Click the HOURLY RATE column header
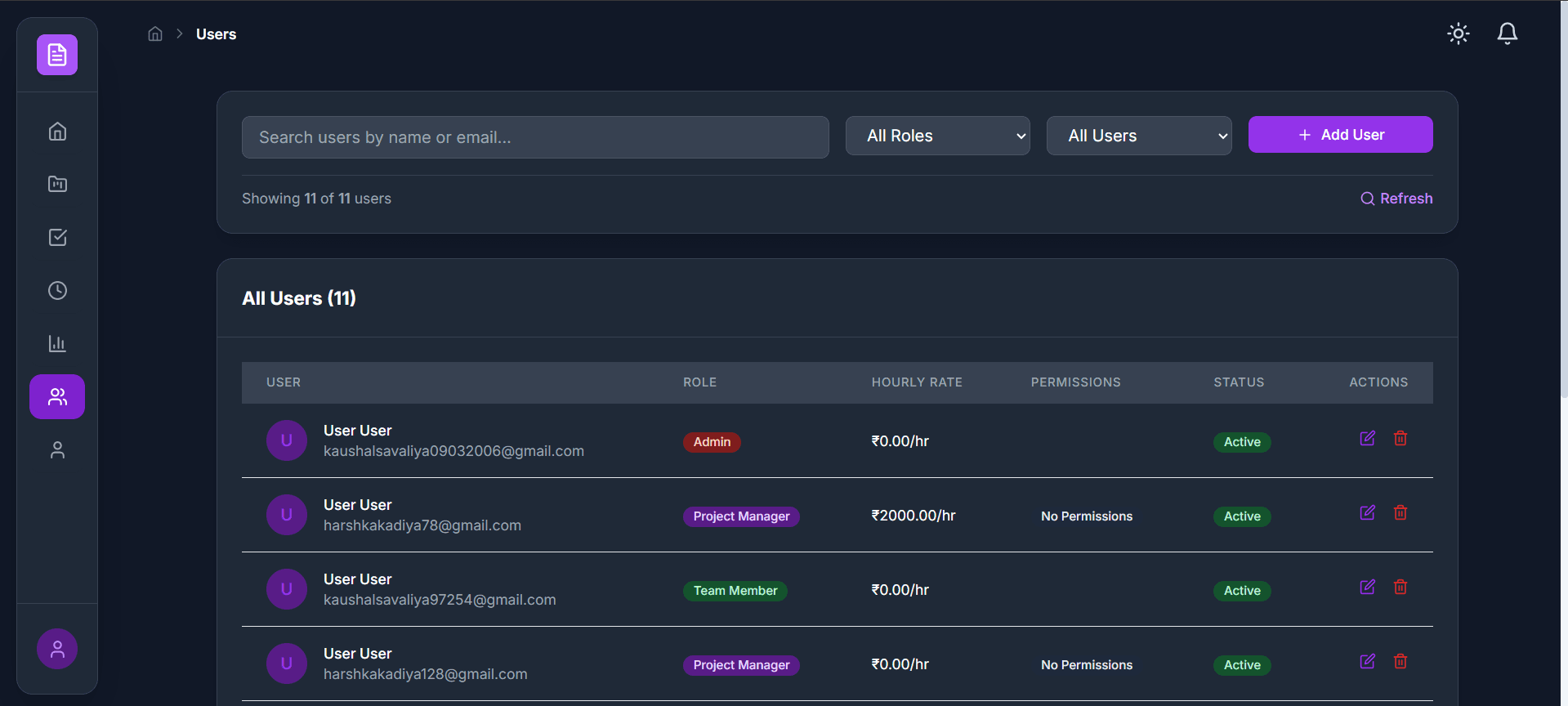 [x=917, y=382]
